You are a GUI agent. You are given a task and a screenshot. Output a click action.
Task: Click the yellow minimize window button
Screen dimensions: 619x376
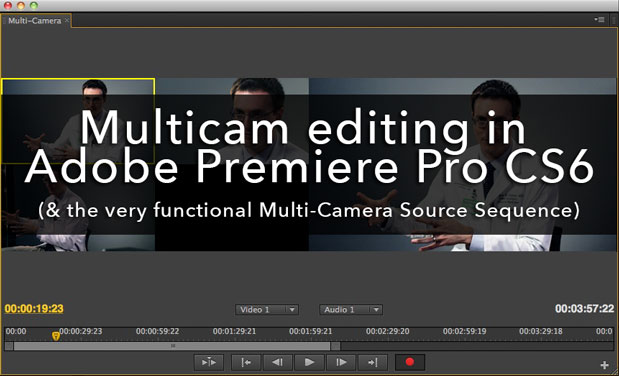[x=21, y=6]
